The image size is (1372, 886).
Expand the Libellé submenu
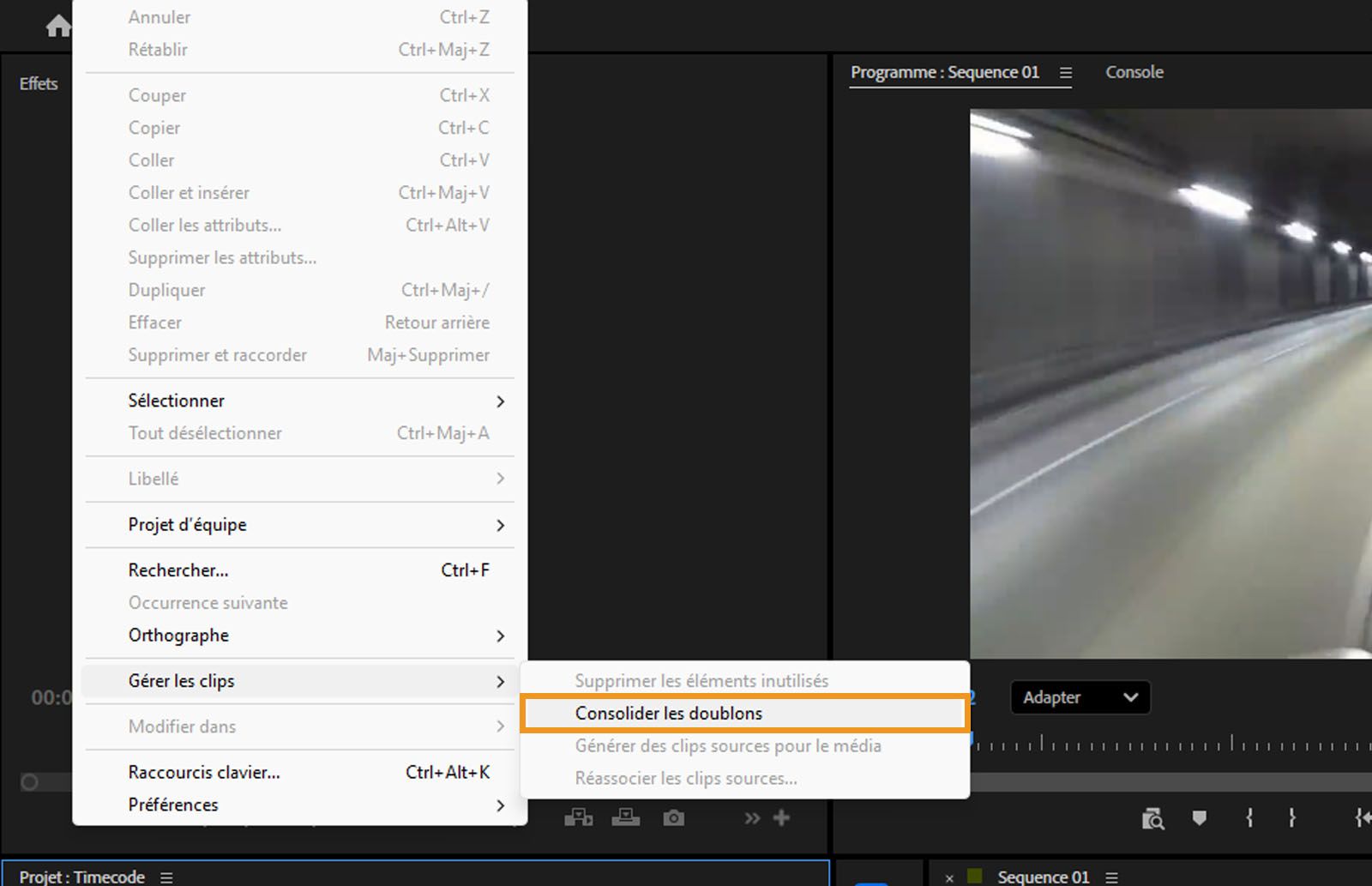pyautogui.click(x=300, y=479)
